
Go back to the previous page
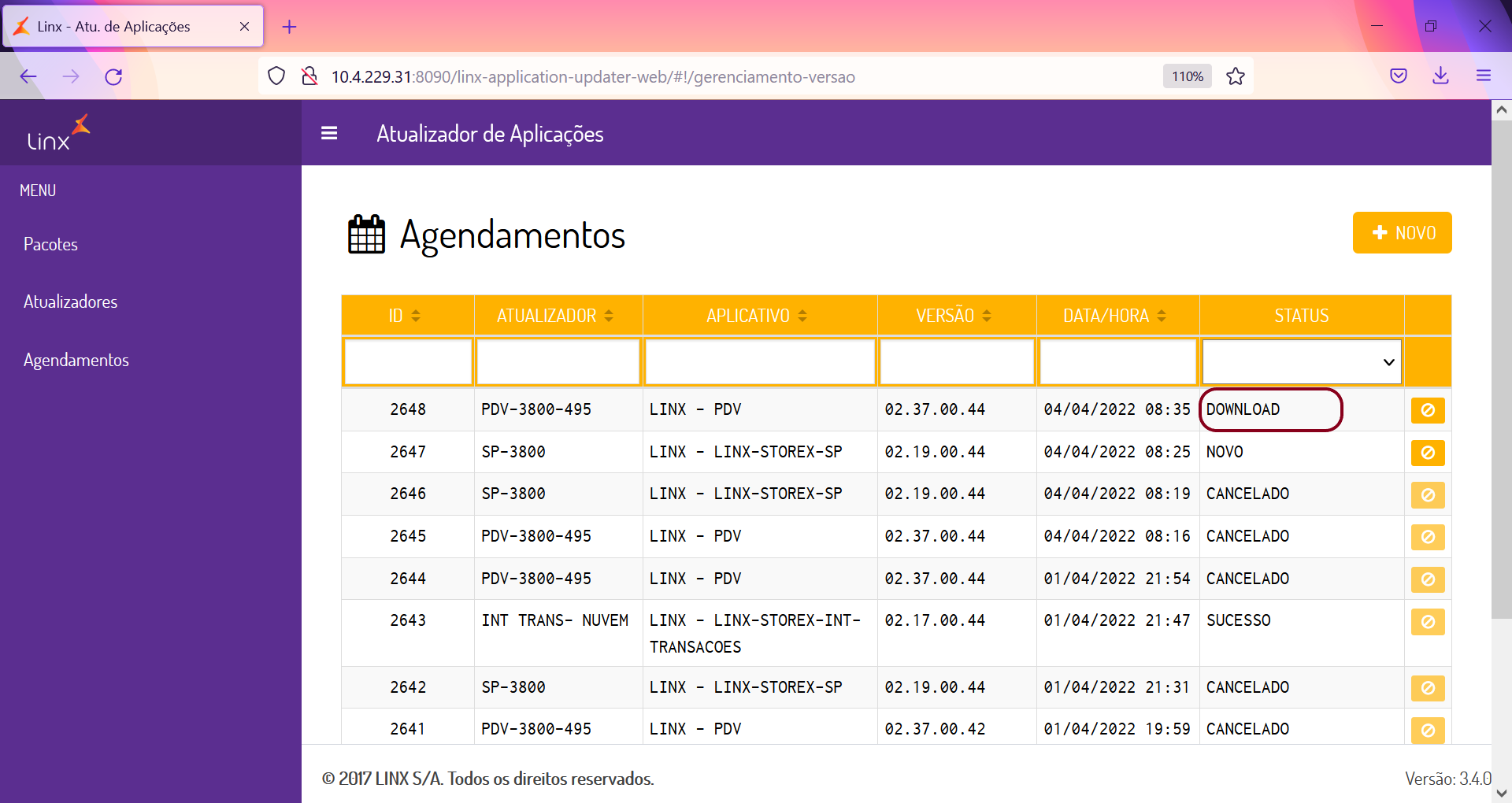coord(28,76)
